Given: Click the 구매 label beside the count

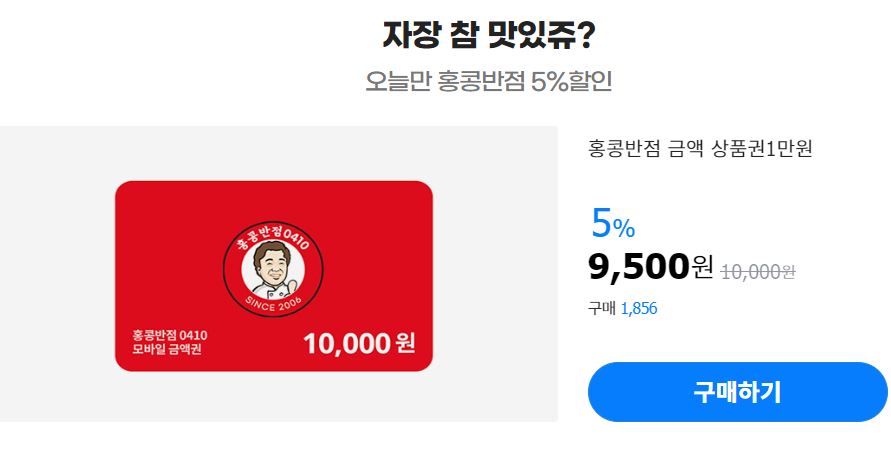Looking at the screenshot, I should pos(602,309).
